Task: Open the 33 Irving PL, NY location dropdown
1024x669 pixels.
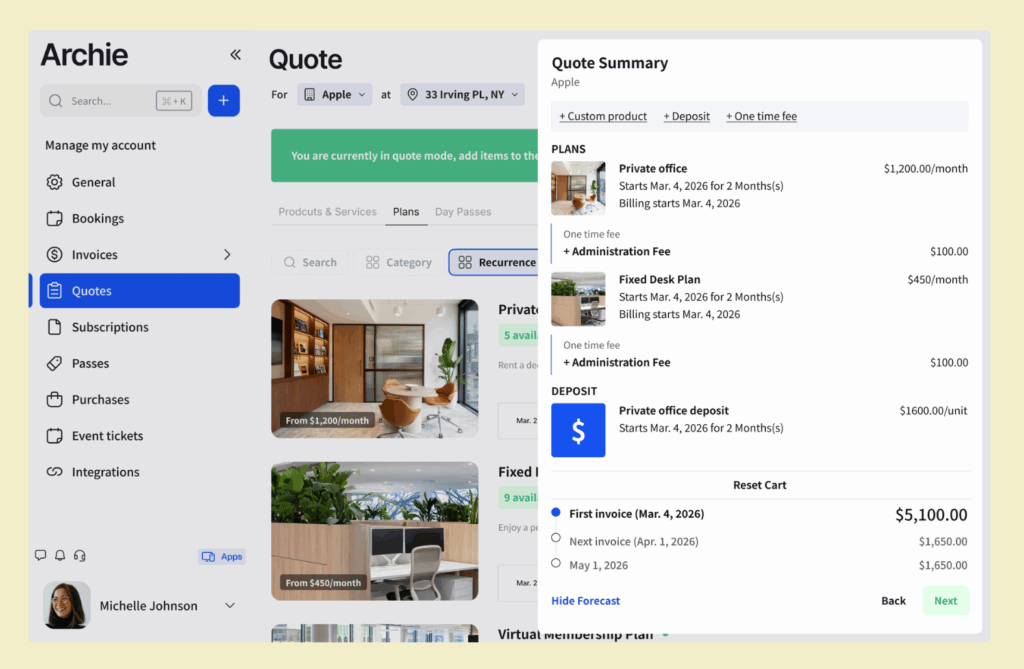Action: point(462,94)
